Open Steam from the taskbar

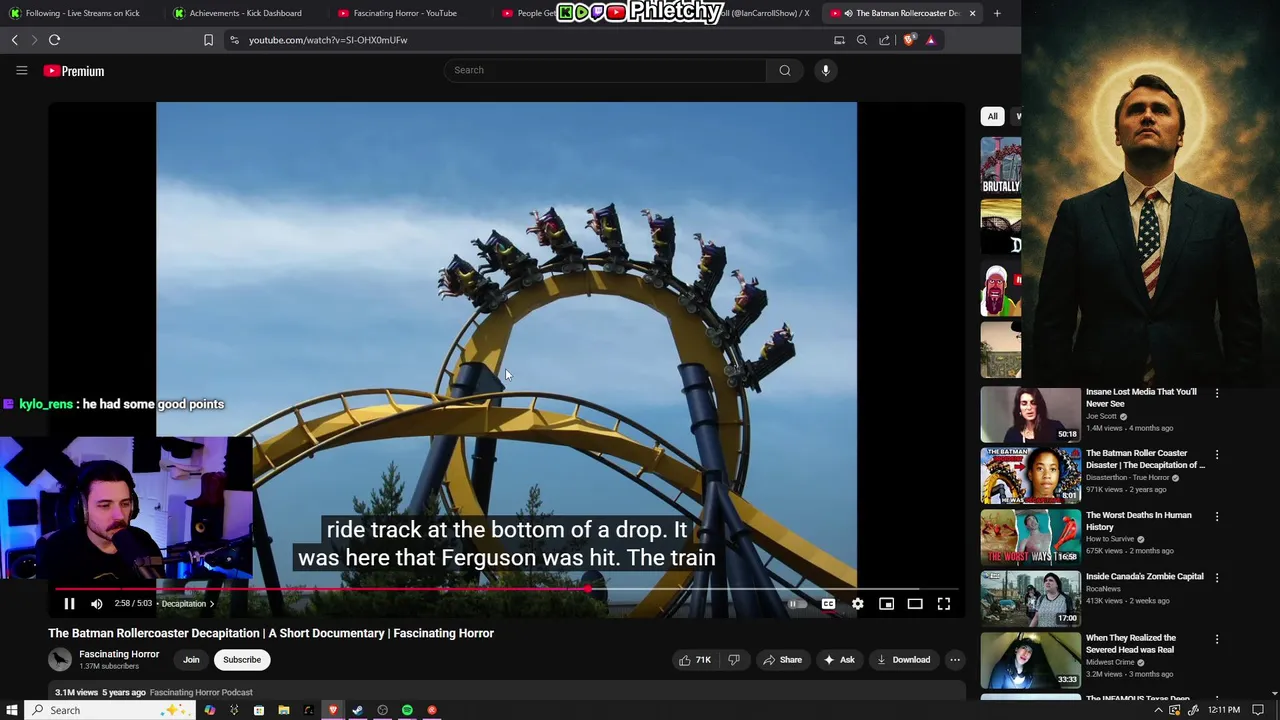click(357, 710)
